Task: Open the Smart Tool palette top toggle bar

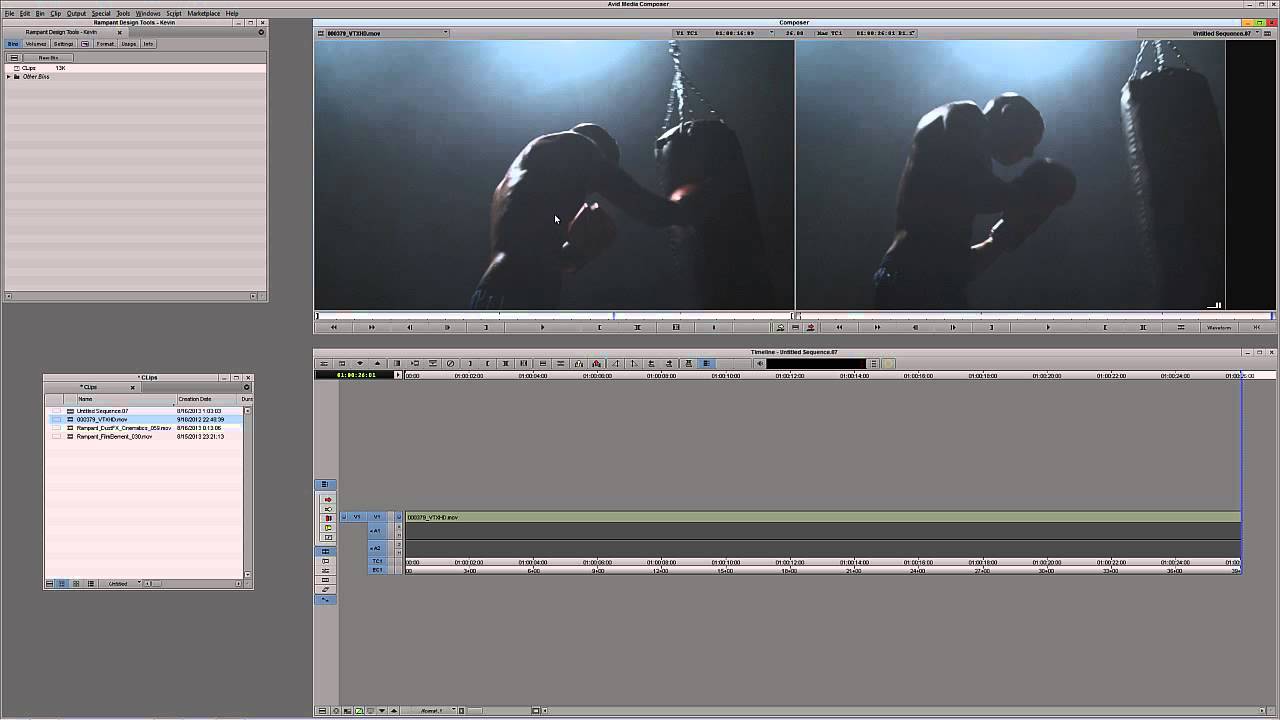Action: [325, 484]
